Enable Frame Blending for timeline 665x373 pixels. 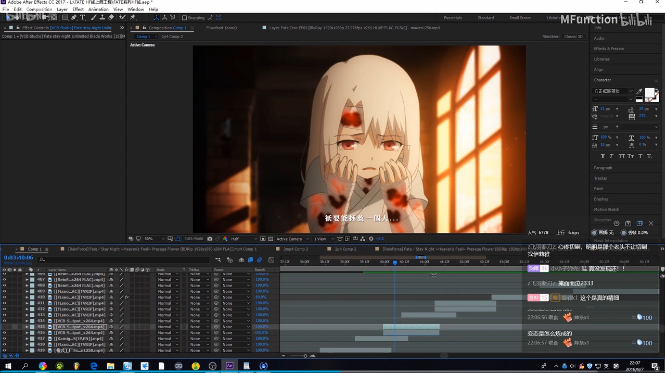click(x=251, y=260)
